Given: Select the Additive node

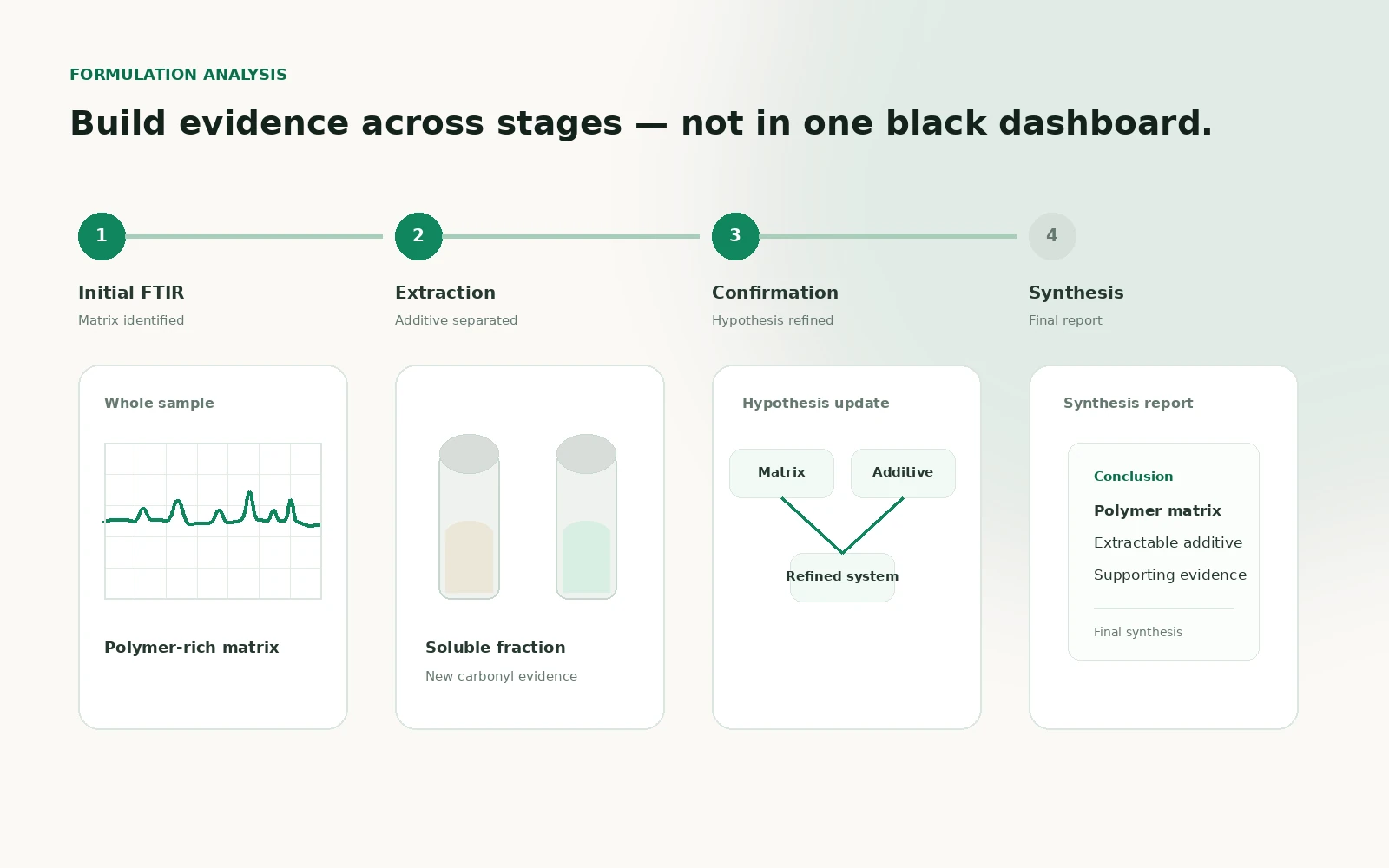Looking at the screenshot, I should [903, 473].
